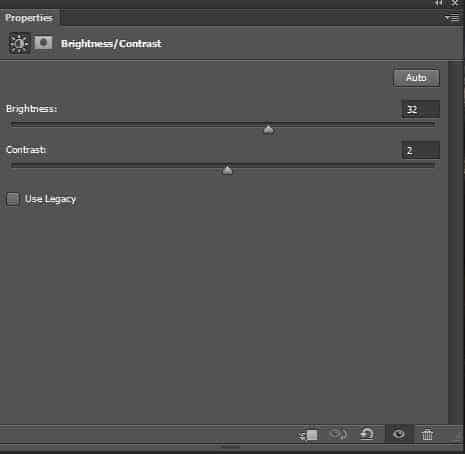Viewport: 465px width, 454px height.
Task: Select the layer mask icon
Action: [43, 43]
